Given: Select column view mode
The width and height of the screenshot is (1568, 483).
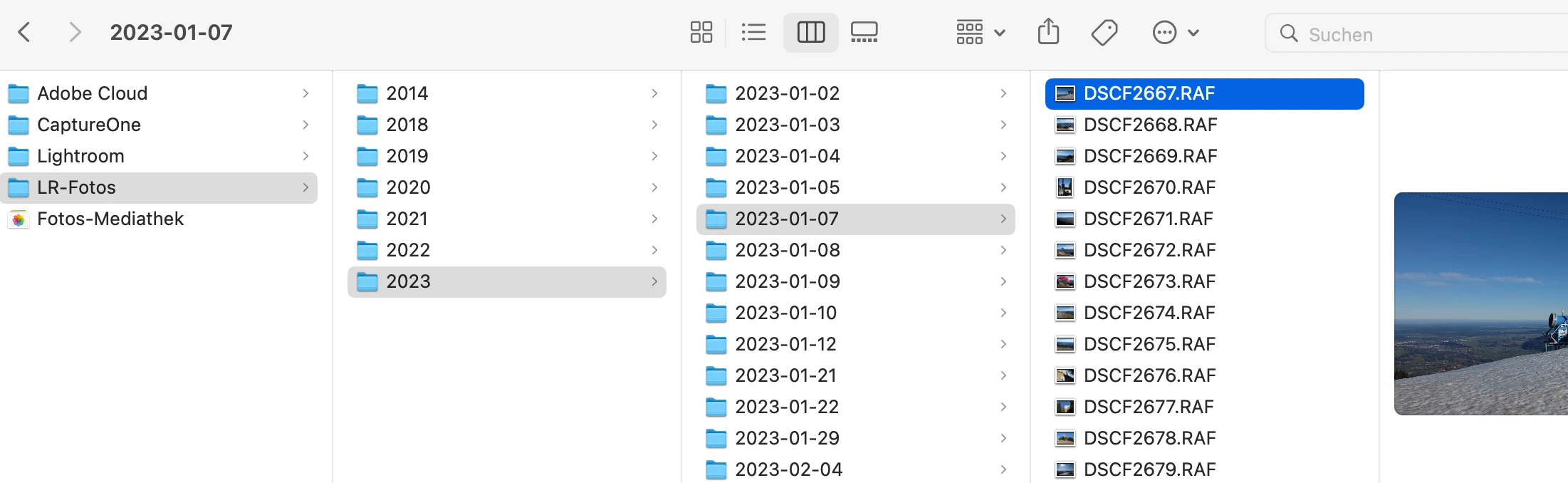Looking at the screenshot, I should click(x=811, y=32).
